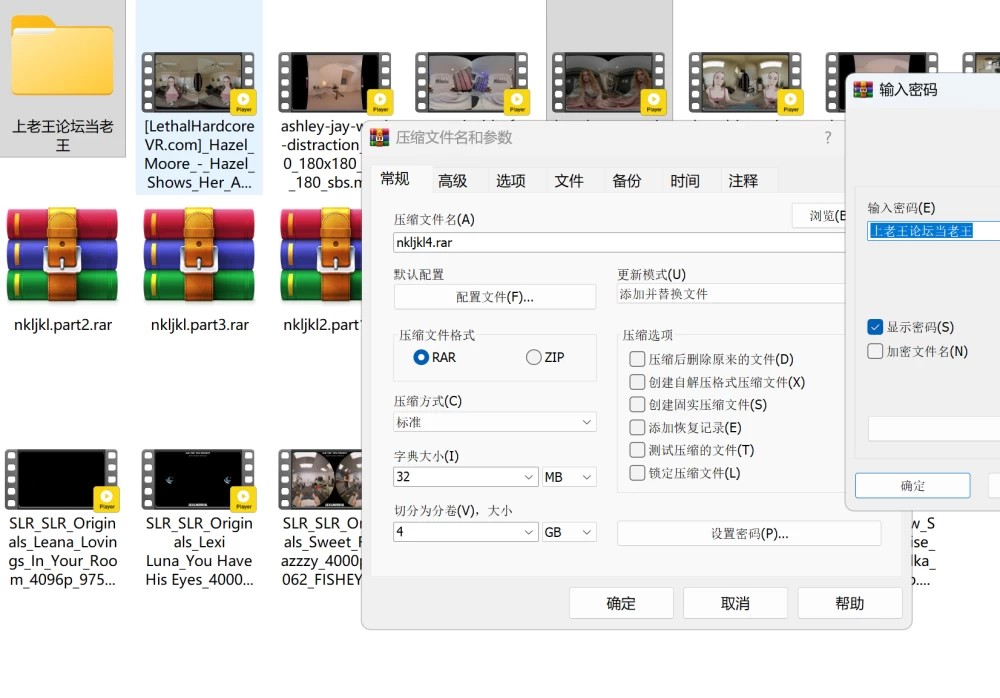Click the 帮助 button
The image size is (1000, 698).
pos(849,604)
